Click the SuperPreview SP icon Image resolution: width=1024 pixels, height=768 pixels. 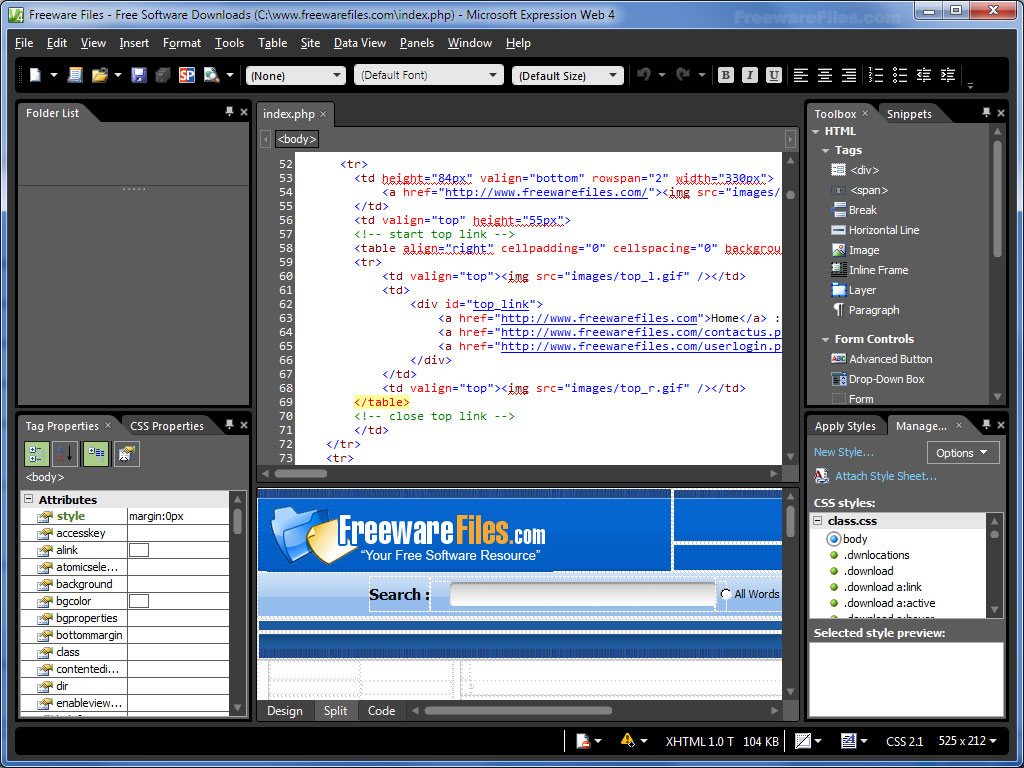tap(187, 75)
